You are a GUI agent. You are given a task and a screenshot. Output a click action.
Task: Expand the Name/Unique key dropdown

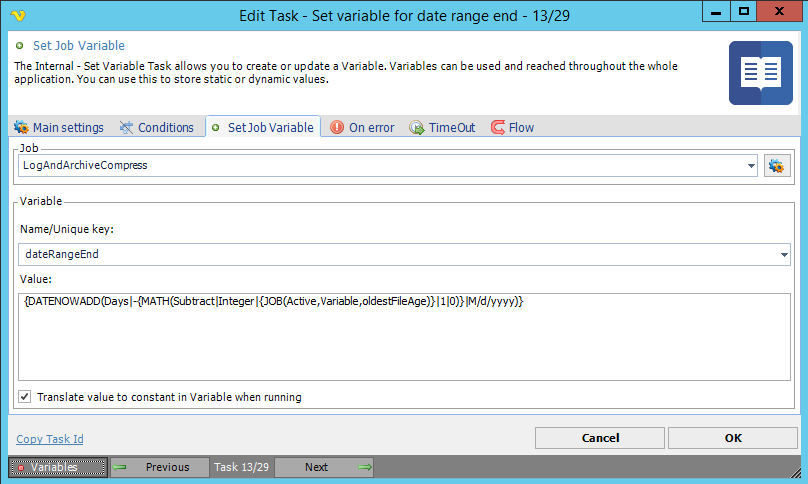pyautogui.click(x=783, y=254)
